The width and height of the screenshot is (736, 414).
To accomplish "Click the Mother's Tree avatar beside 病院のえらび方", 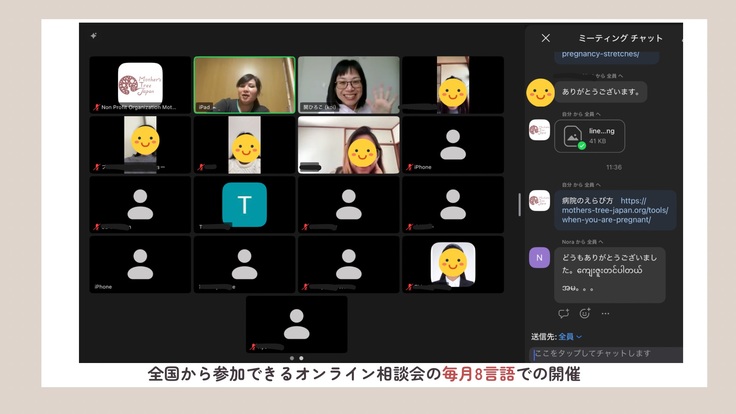I will [x=539, y=200].
